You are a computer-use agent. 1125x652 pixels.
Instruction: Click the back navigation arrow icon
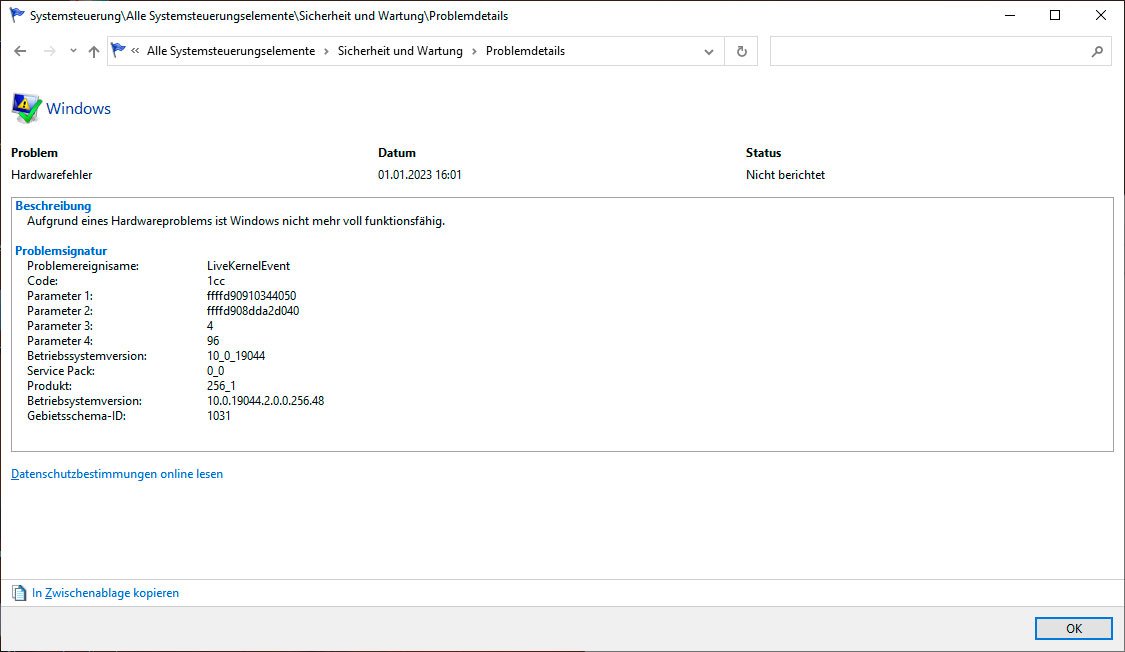[20, 50]
